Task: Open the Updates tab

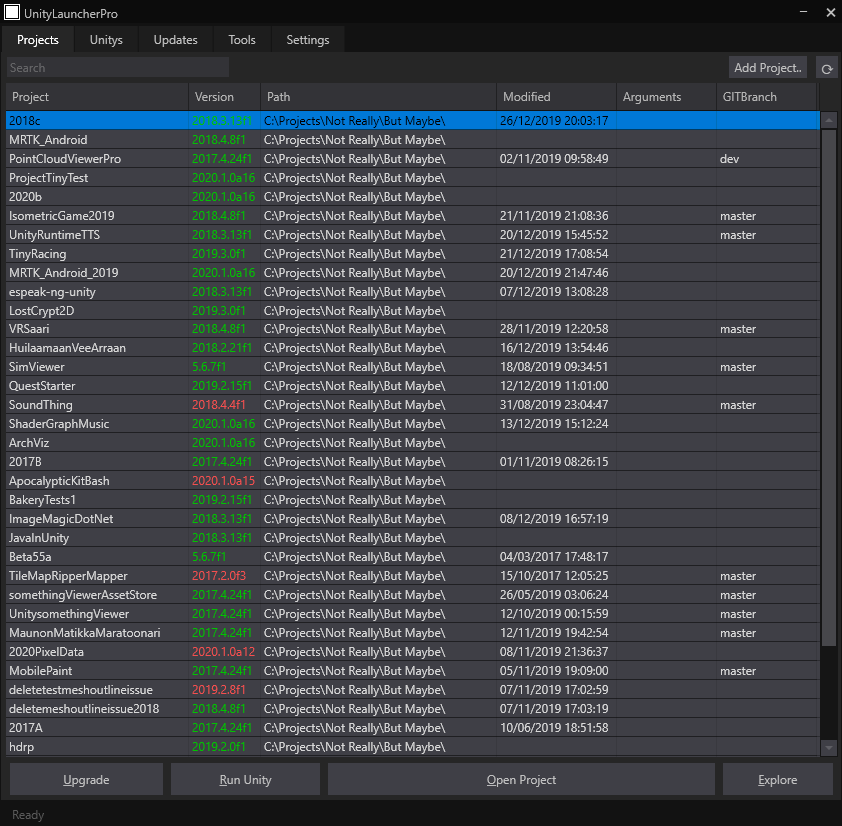Action: [176, 40]
